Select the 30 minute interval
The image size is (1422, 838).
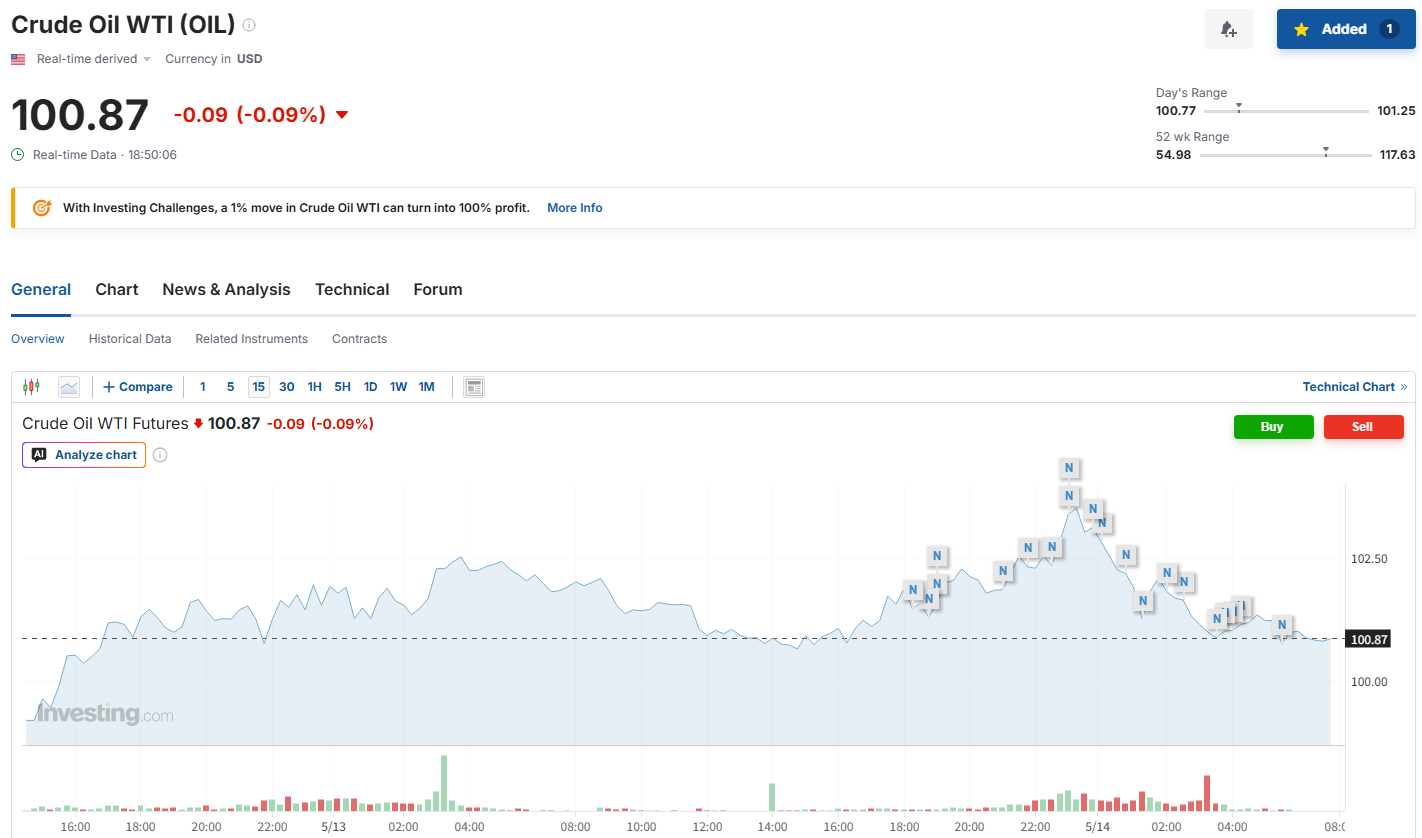coord(287,387)
